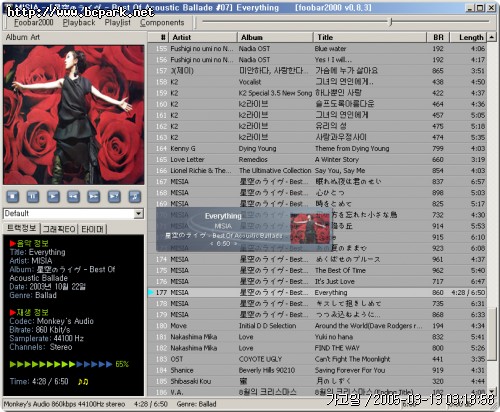Click the playlist scrollbar down arrow
Image resolution: width=500 pixels, height=412 pixels.
[x=492, y=391]
